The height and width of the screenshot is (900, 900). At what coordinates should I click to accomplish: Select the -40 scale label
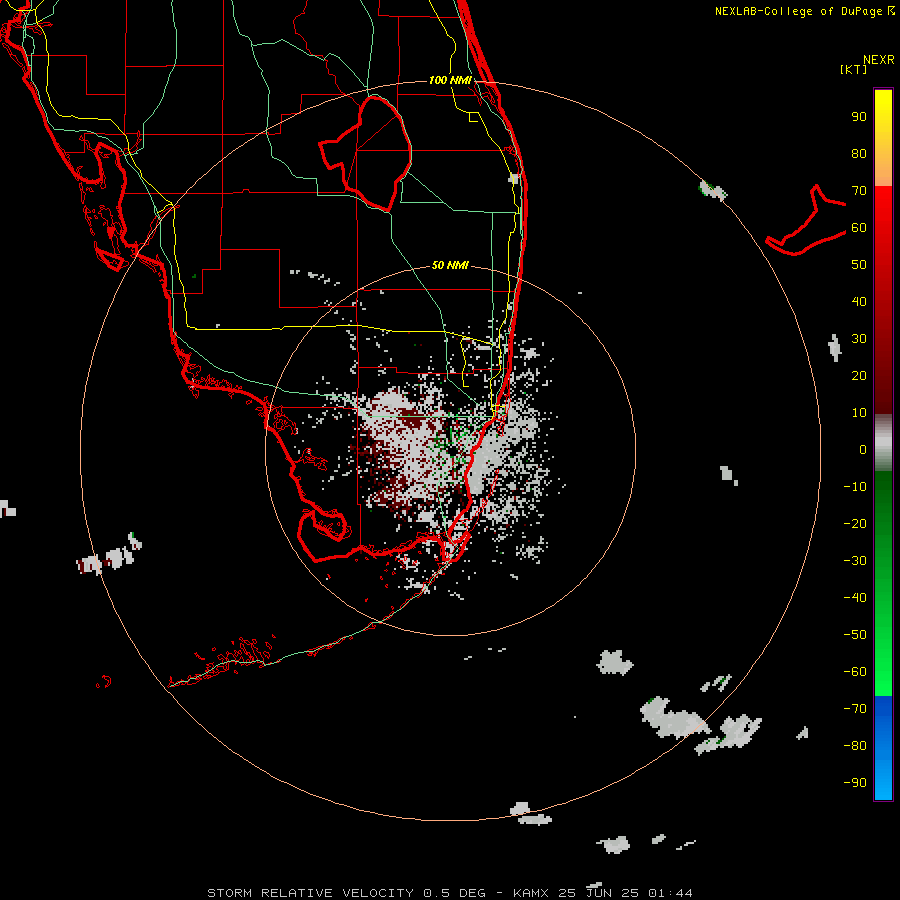pyautogui.click(x=855, y=598)
